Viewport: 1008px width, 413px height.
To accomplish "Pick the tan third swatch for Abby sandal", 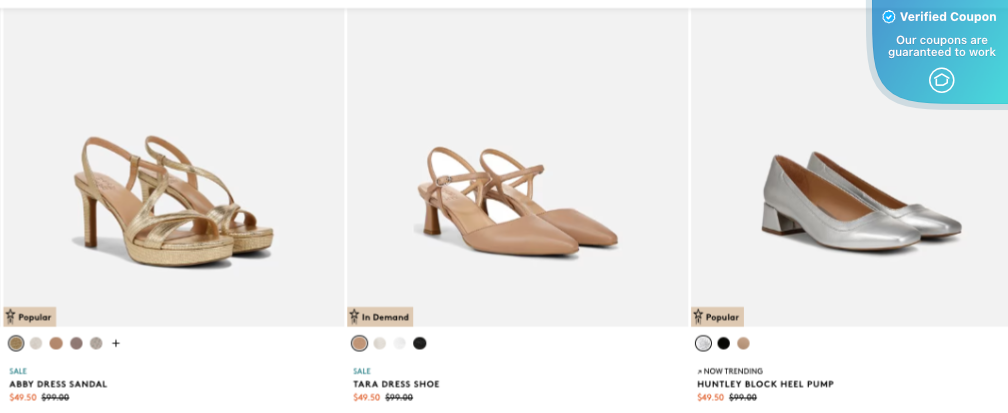I will coord(56,343).
